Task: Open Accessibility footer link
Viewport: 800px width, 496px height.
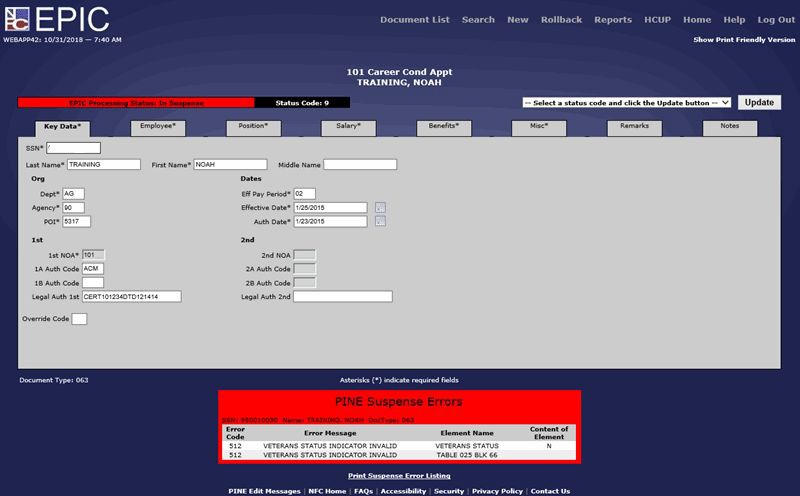Action: [x=403, y=491]
